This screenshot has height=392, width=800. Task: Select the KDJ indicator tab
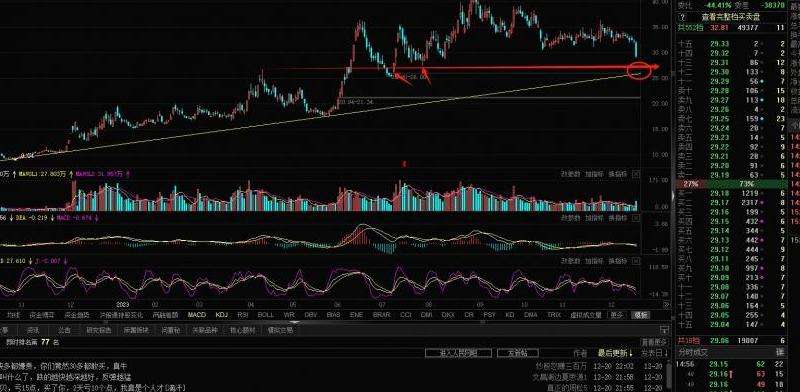pyautogui.click(x=221, y=315)
